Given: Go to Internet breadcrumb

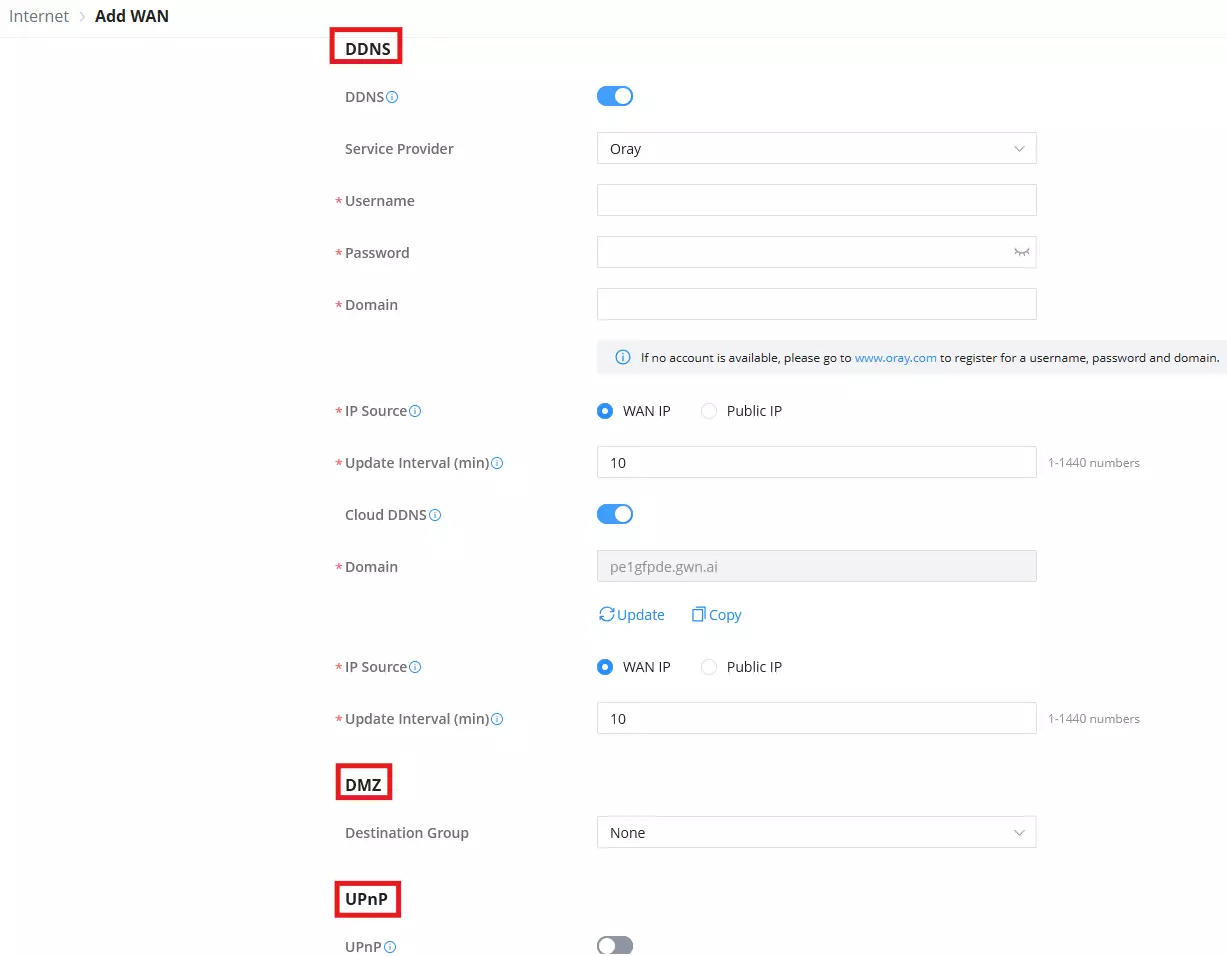Looking at the screenshot, I should (x=39, y=16).
